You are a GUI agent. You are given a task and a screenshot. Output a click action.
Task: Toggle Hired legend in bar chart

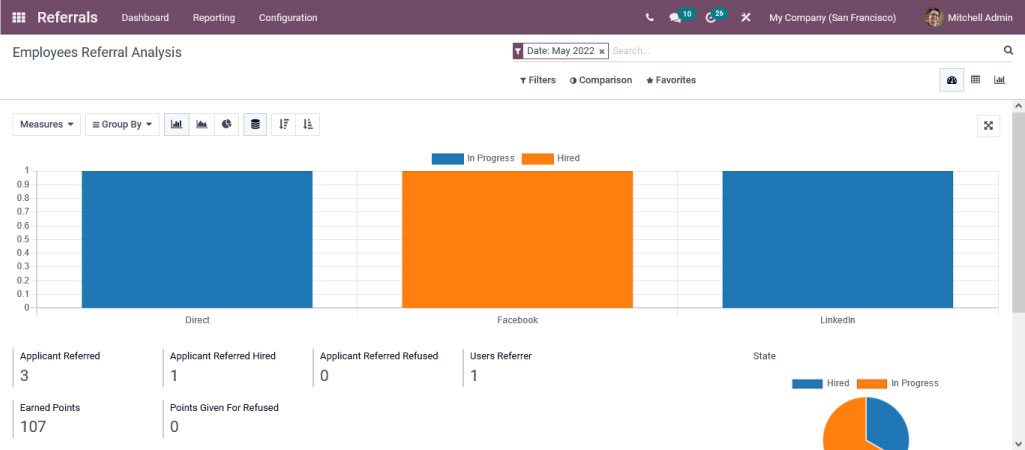pos(550,158)
